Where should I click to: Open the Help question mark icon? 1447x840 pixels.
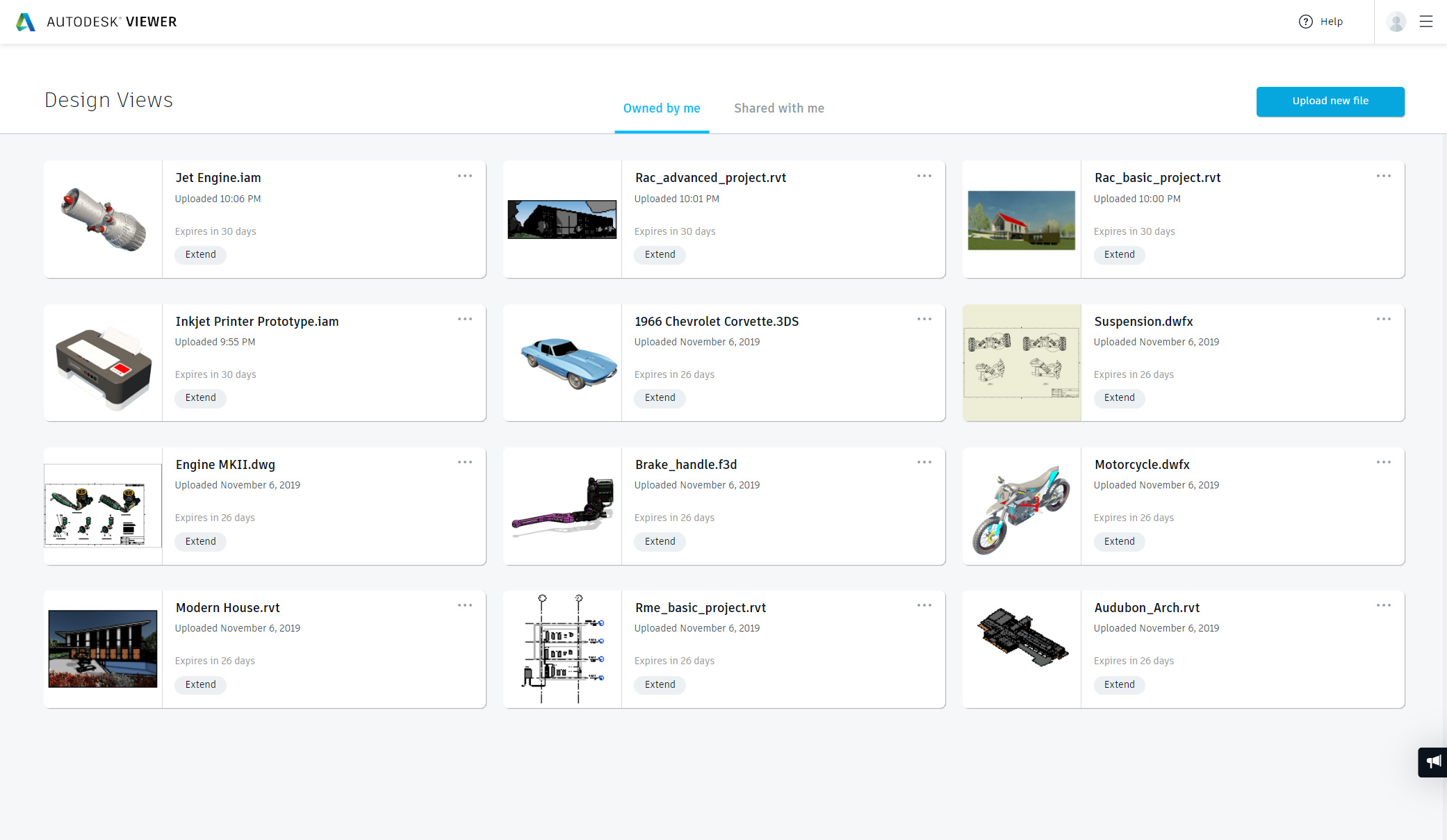pyautogui.click(x=1306, y=22)
